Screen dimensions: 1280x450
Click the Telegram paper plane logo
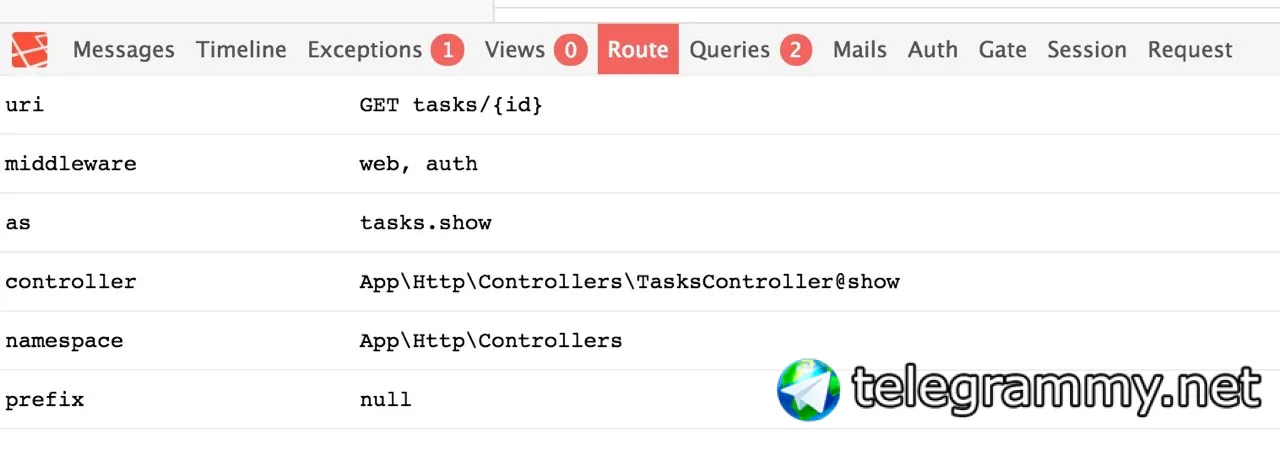[809, 389]
